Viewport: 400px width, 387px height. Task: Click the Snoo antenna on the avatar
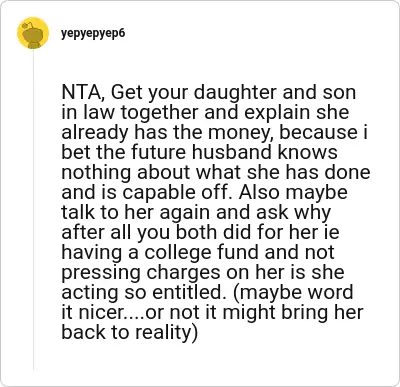pyautogui.click(x=28, y=24)
